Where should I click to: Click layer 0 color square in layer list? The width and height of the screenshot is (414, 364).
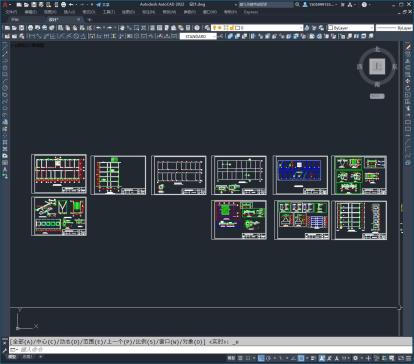[238, 28]
